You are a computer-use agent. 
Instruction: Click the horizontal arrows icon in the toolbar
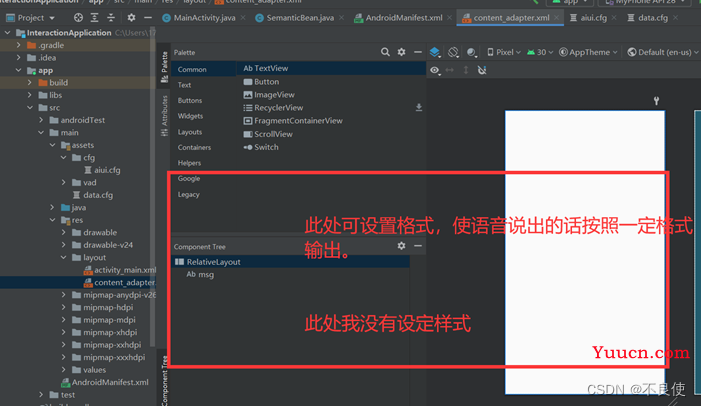[x=449, y=70]
